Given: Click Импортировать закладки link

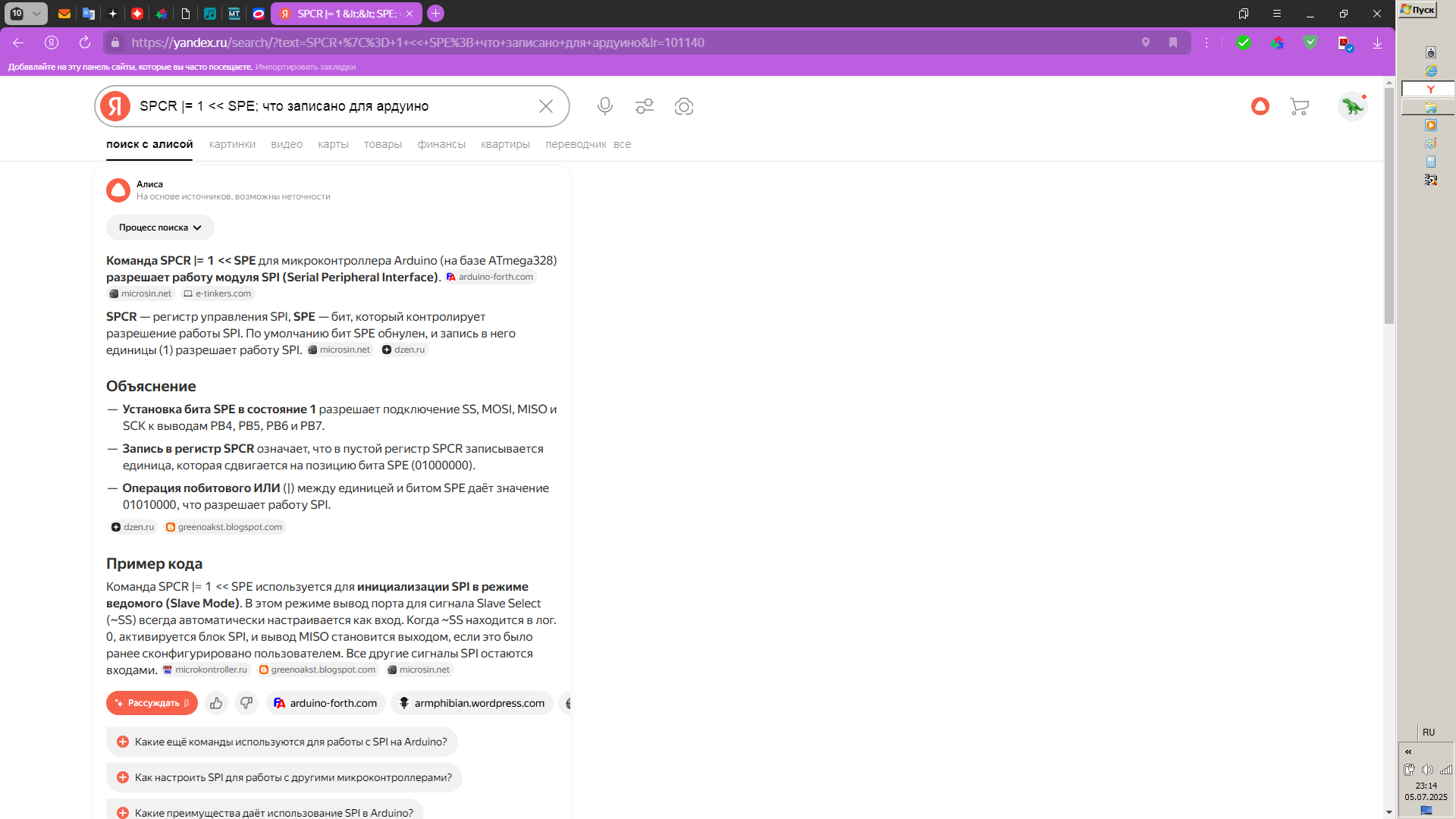Looking at the screenshot, I should coord(306,67).
